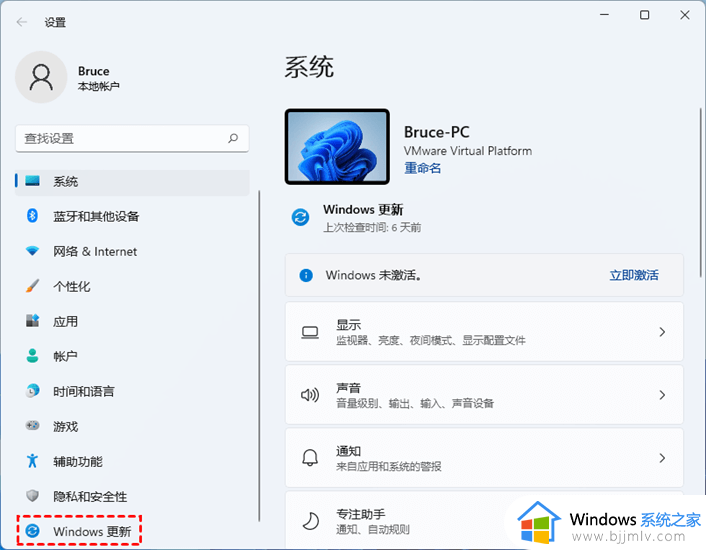The height and width of the screenshot is (550, 706).
Task: Click the 系统 page heading
Action: click(x=309, y=67)
